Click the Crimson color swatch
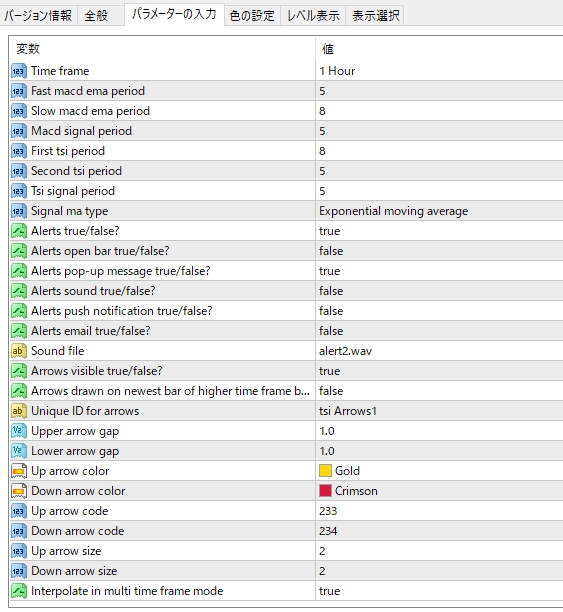The image size is (563, 612). click(325, 491)
